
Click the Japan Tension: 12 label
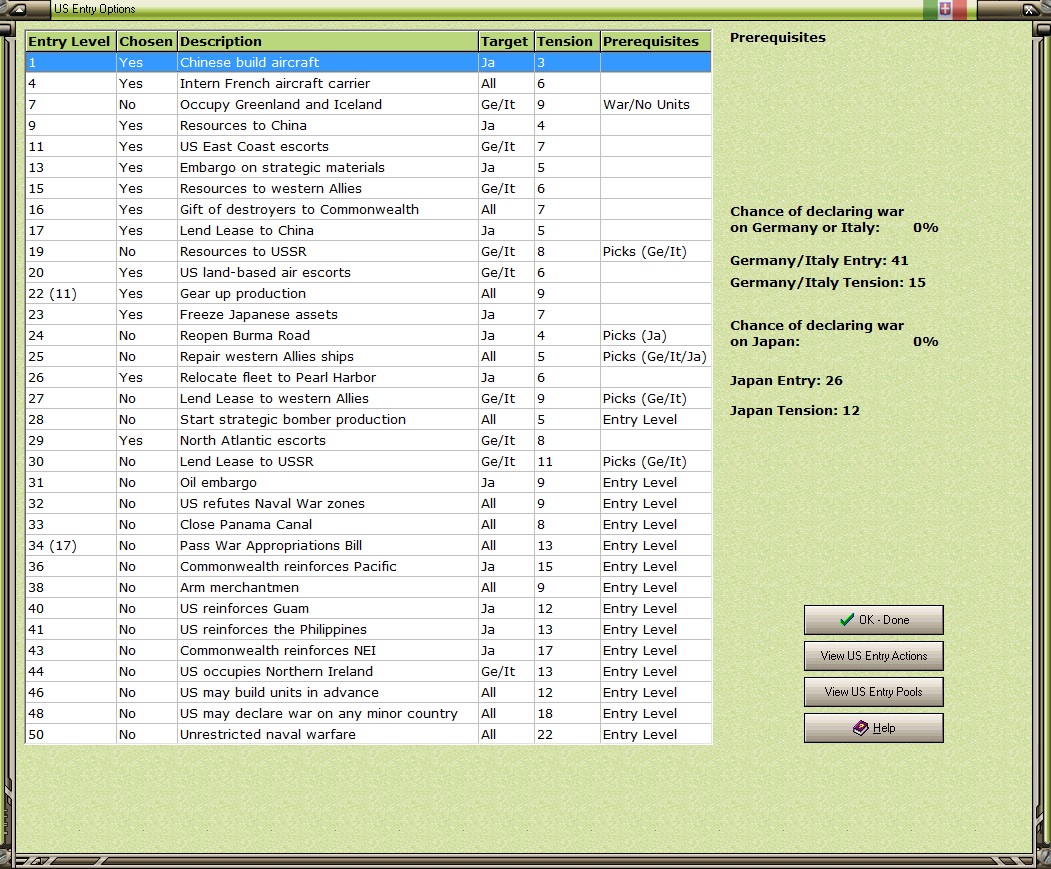pos(795,410)
